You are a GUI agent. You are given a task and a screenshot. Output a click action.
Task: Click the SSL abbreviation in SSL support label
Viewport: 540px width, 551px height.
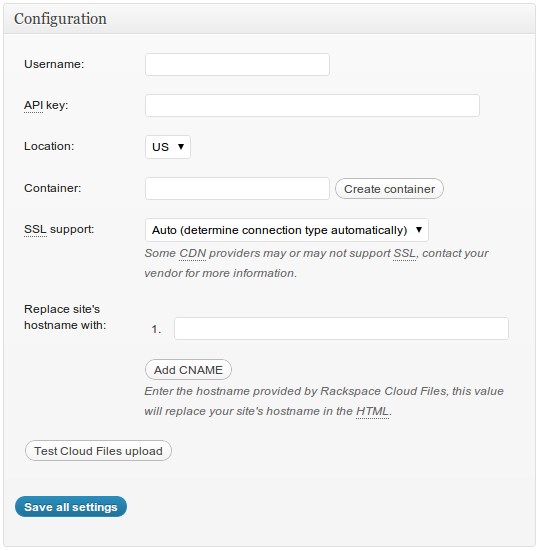pyautogui.click(x=35, y=229)
